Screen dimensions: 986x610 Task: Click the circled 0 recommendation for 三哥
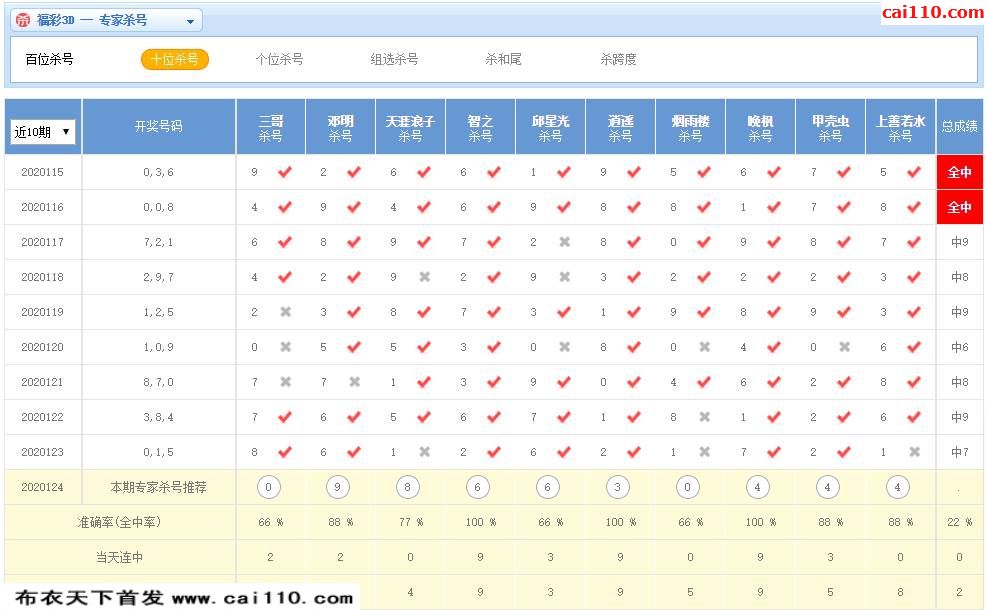pos(269,487)
